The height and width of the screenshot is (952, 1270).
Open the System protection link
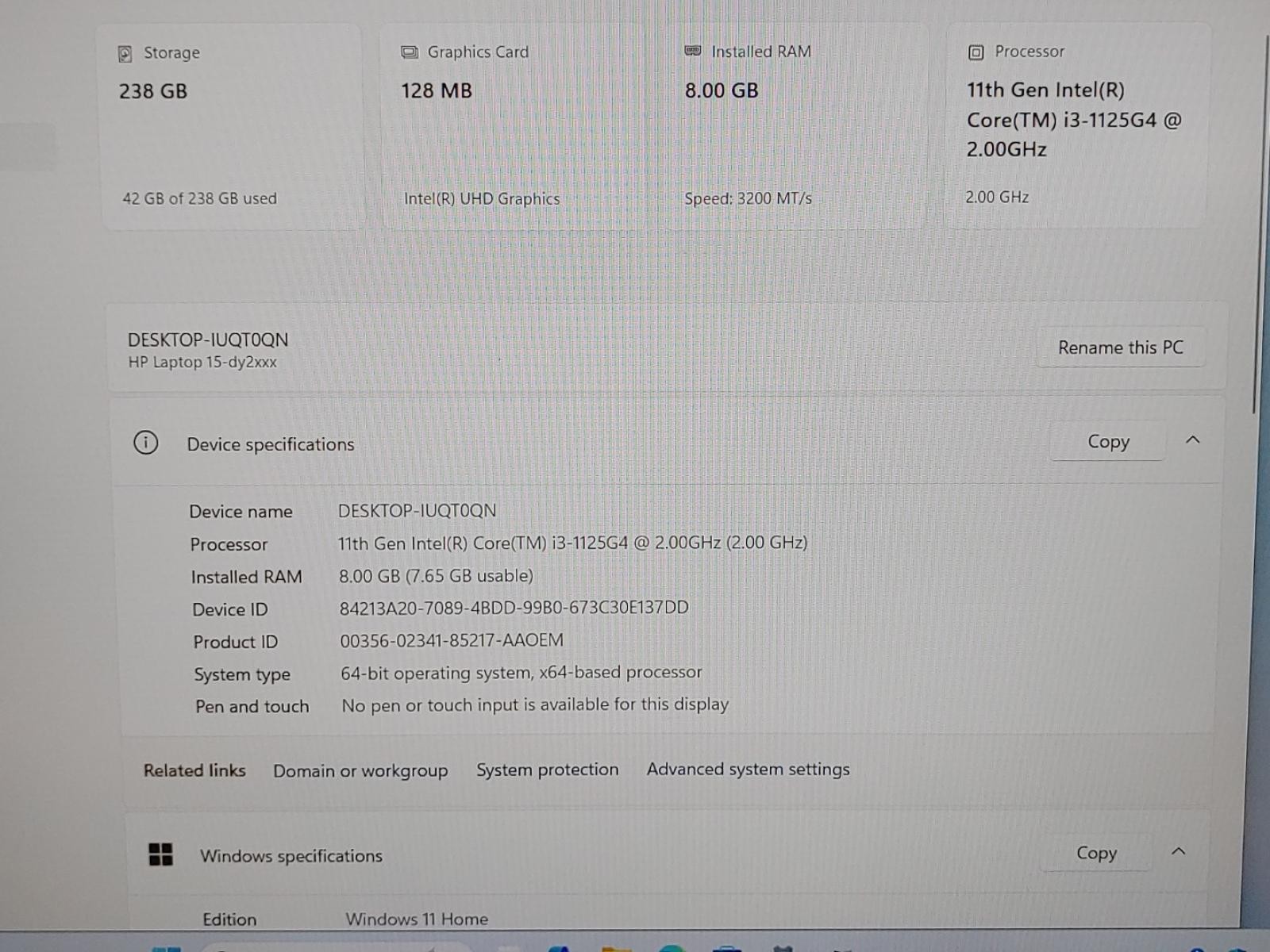(x=547, y=770)
